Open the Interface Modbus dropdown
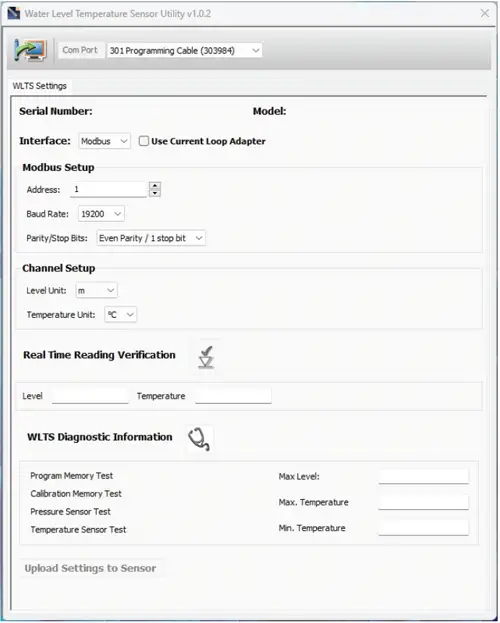500x623 pixels. pyautogui.click(x=105, y=141)
